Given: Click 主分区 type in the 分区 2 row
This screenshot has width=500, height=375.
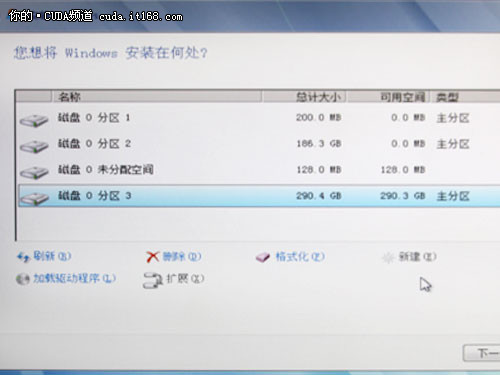Looking at the screenshot, I should point(453,144).
